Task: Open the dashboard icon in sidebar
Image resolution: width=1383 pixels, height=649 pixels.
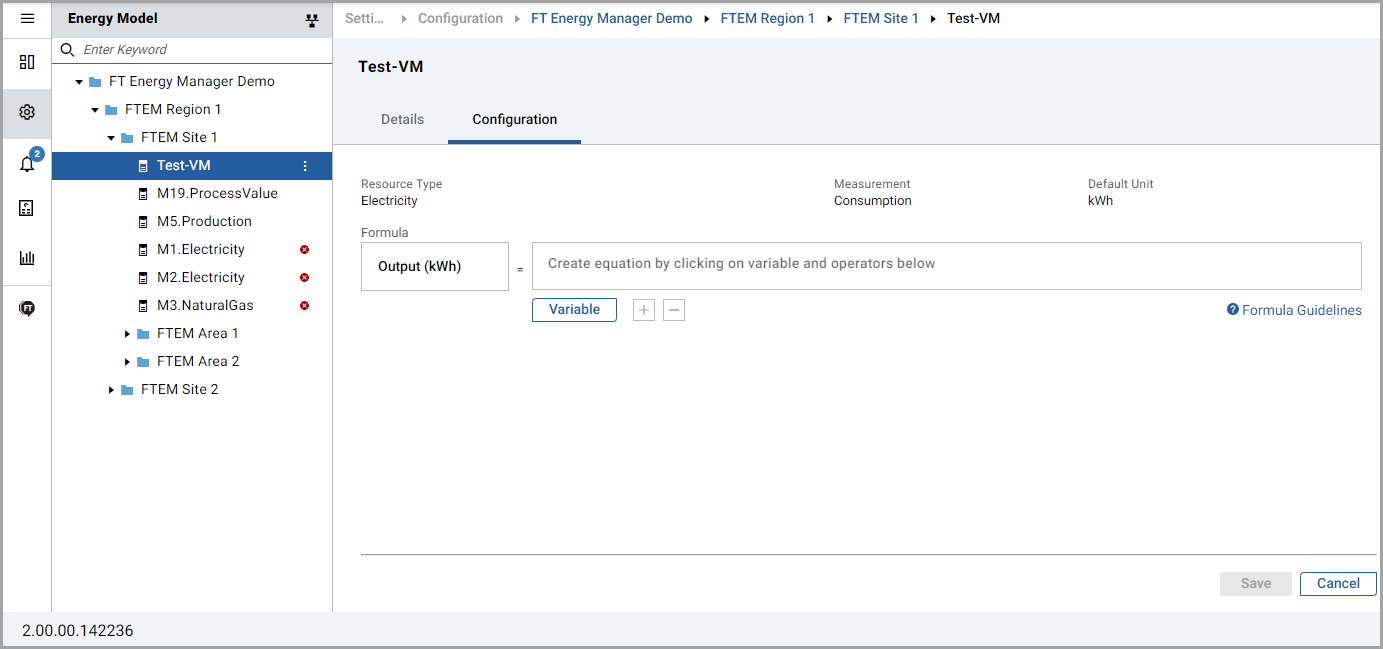Action: (27, 62)
